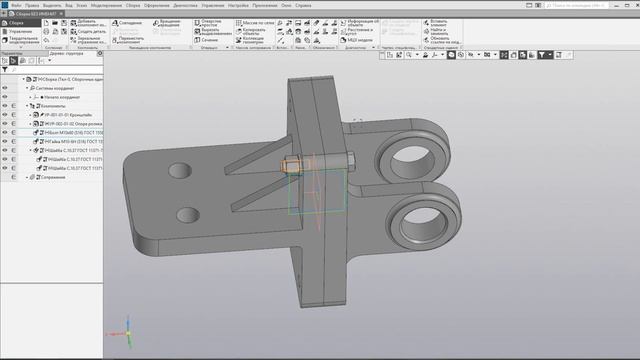Image resolution: width=640 pixels, height=360 pixels.
Task: Open the view orientation dropdown arrow
Action: (x=442, y=55)
